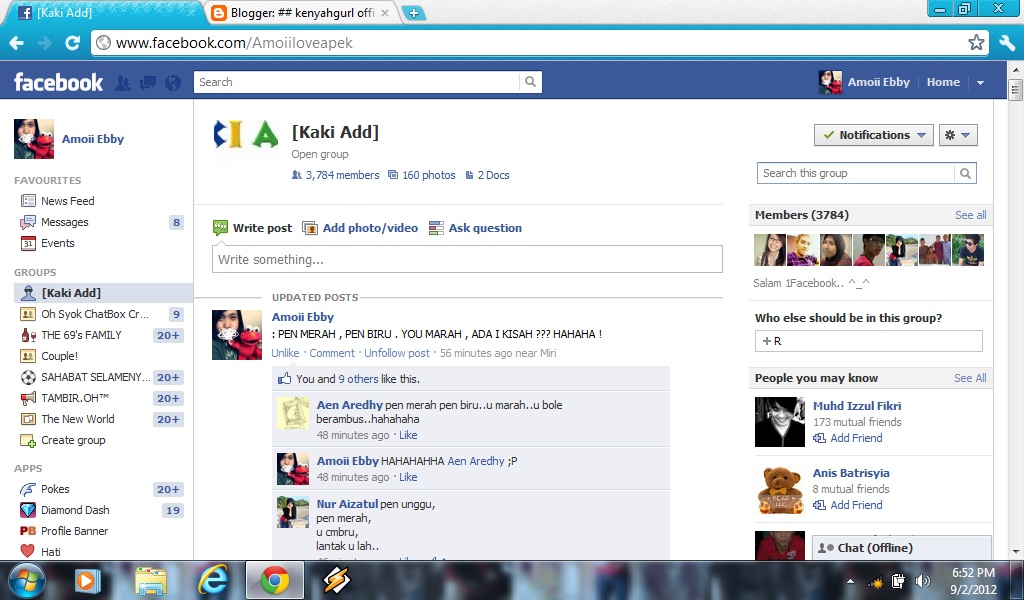Select [Kaki Add] group in sidebar
The width and height of the screenshot is (1024, 600).
click(103, 292)
